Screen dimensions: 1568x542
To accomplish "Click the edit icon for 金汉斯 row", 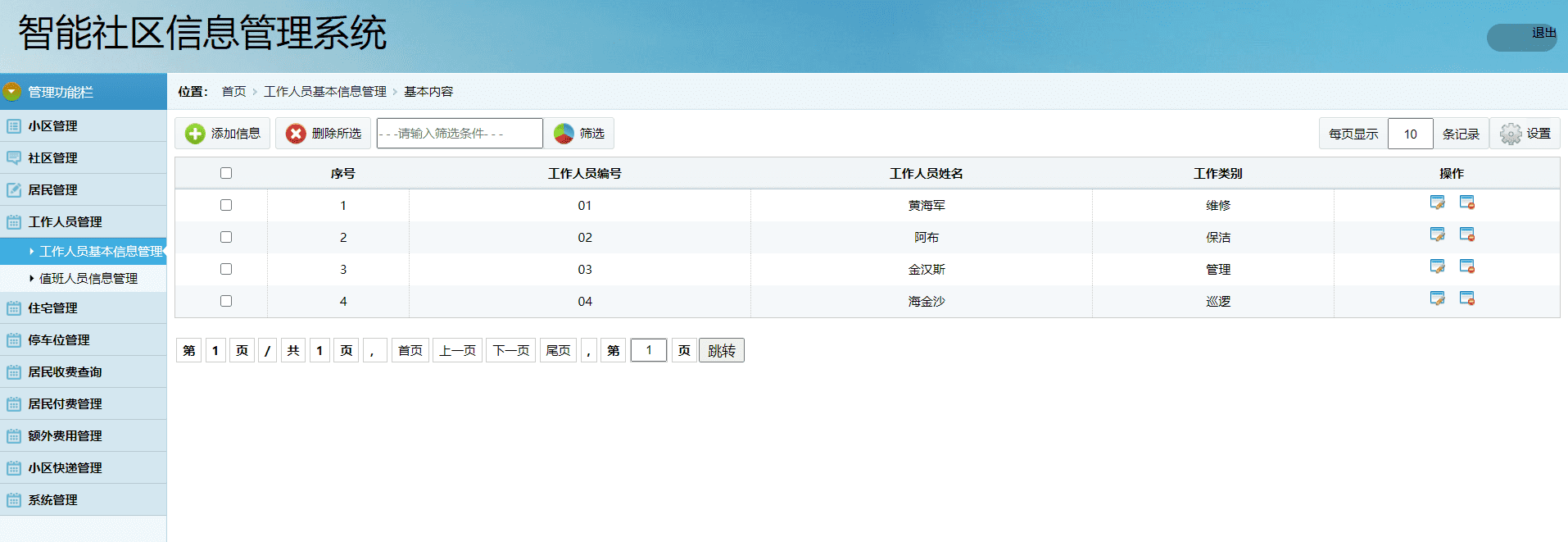I will (1437, 266).
